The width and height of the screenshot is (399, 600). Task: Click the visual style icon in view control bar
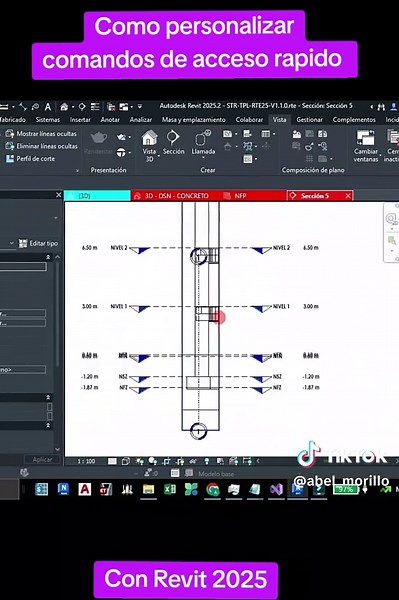coord(125,461)
